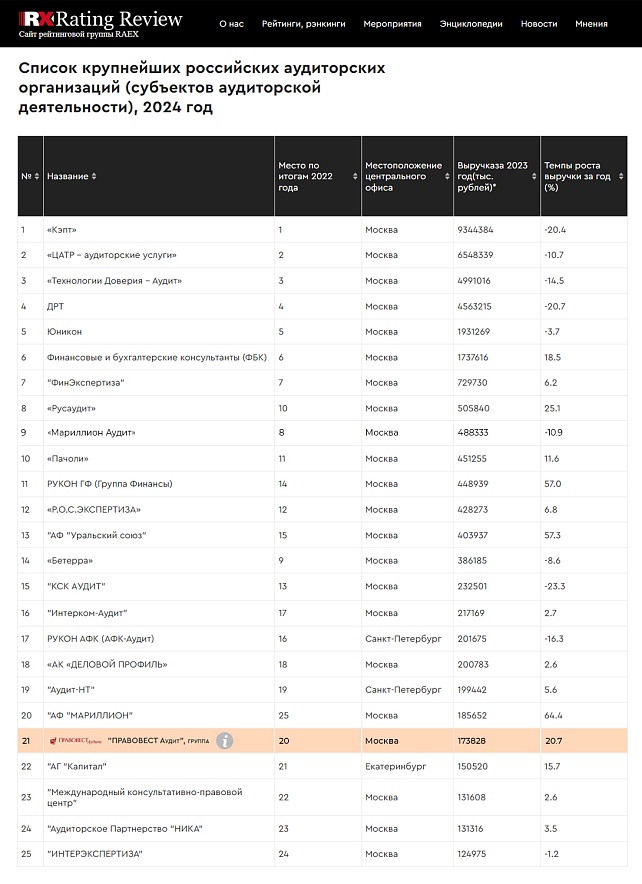Open Рейтинги, рэнкинги menu
Screen dimensions: 642x884
303,24
